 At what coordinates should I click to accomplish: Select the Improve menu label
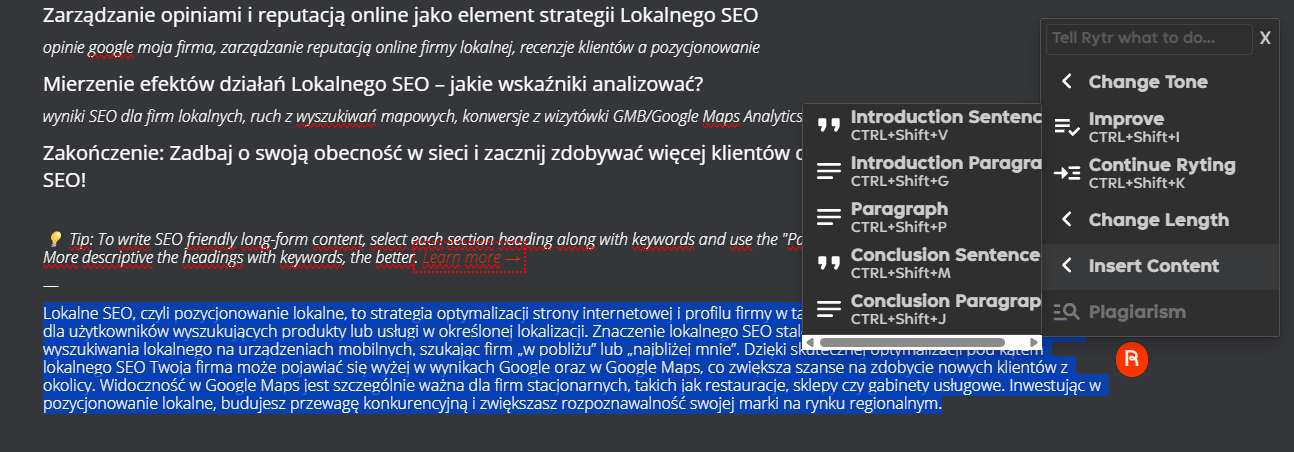1126,119
